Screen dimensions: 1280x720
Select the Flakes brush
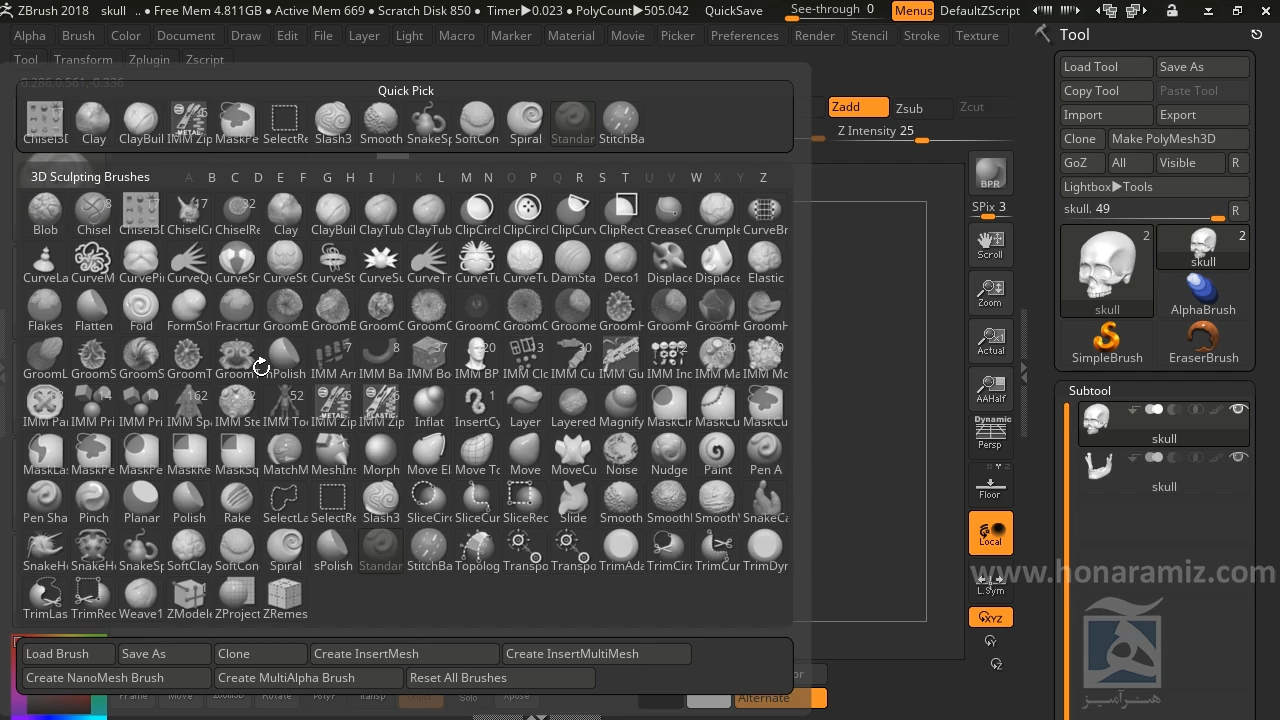pyautogui.click(x=45, y=311)
